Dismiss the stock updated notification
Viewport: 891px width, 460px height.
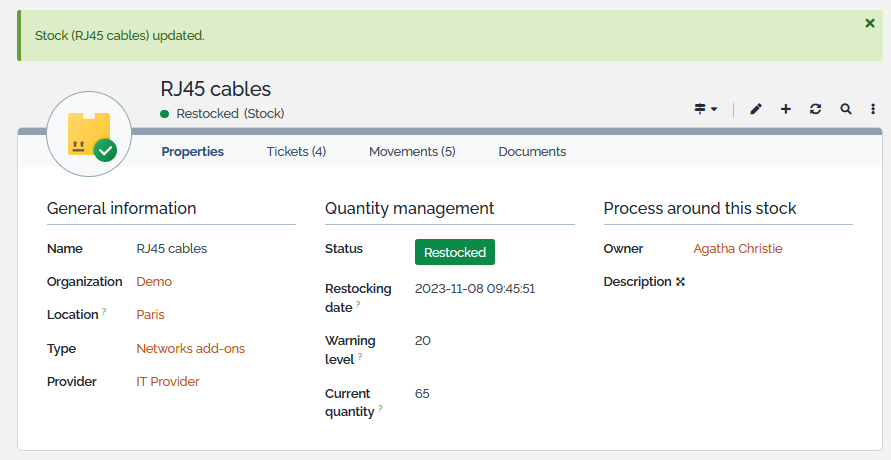869,23
